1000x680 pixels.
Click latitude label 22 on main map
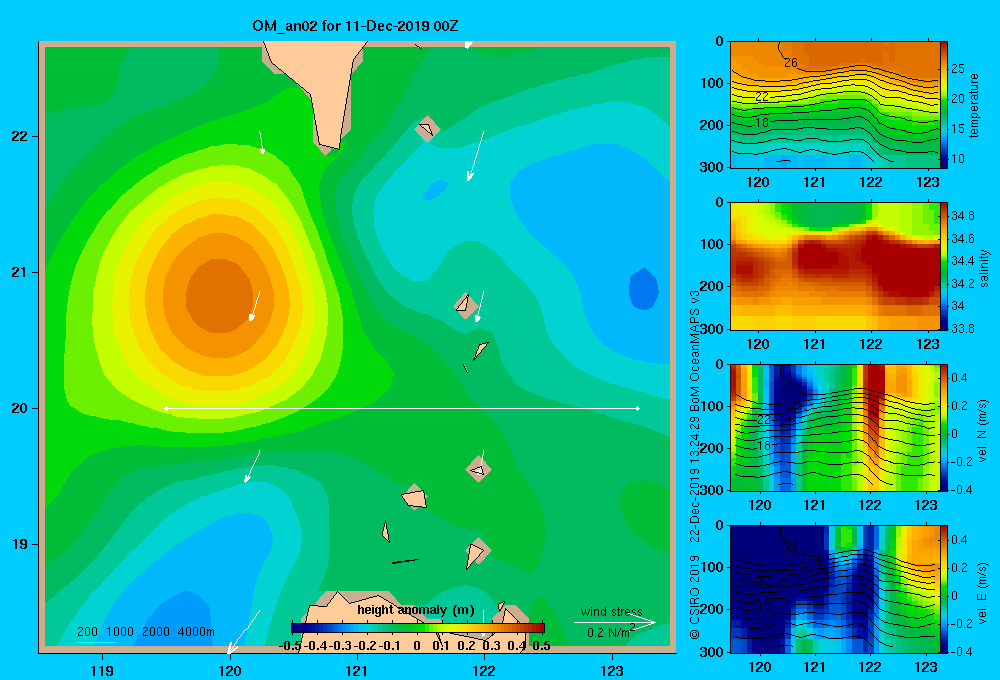coord(20,137)
